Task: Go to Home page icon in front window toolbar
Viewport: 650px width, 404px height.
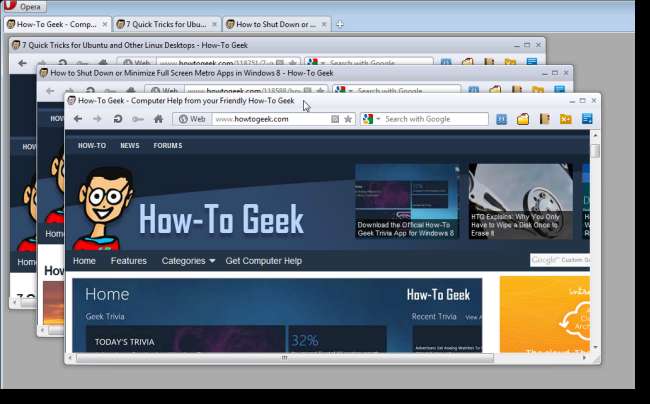Action: [x=158, y=119]
